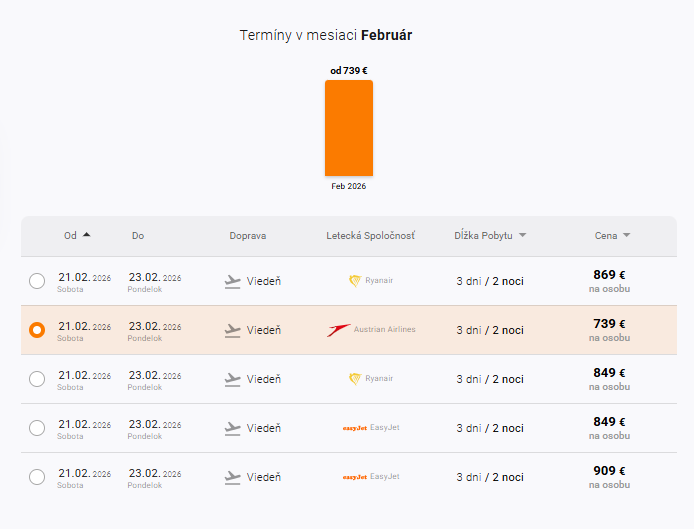Select the Ryanair 869 € flight radio button
Image resolution: width=694 pixels, height=529 pixels.
tap(37, 281)
